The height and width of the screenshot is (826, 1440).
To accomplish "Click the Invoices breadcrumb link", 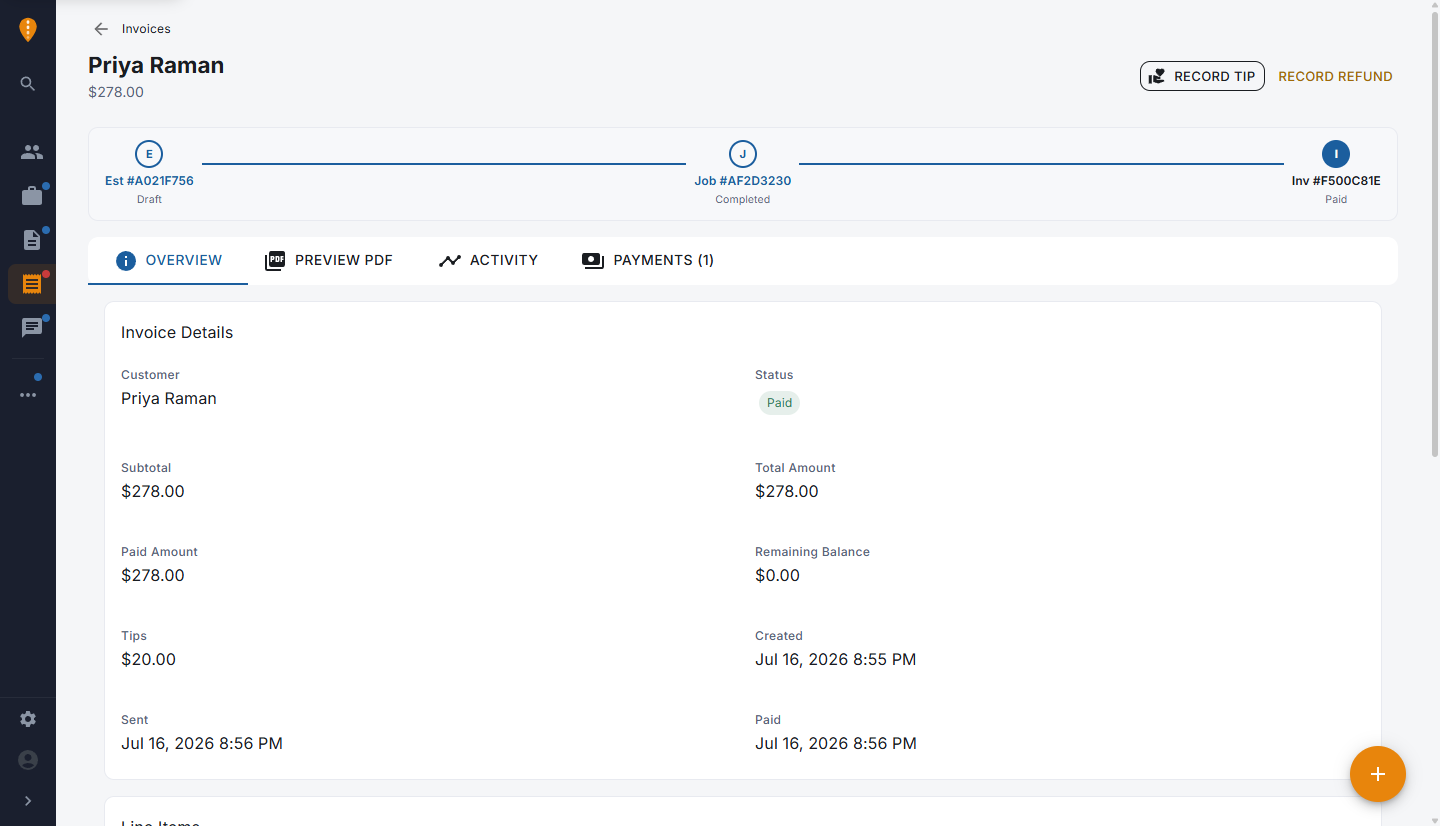I will pyautogui.click(x=146, y=29).
